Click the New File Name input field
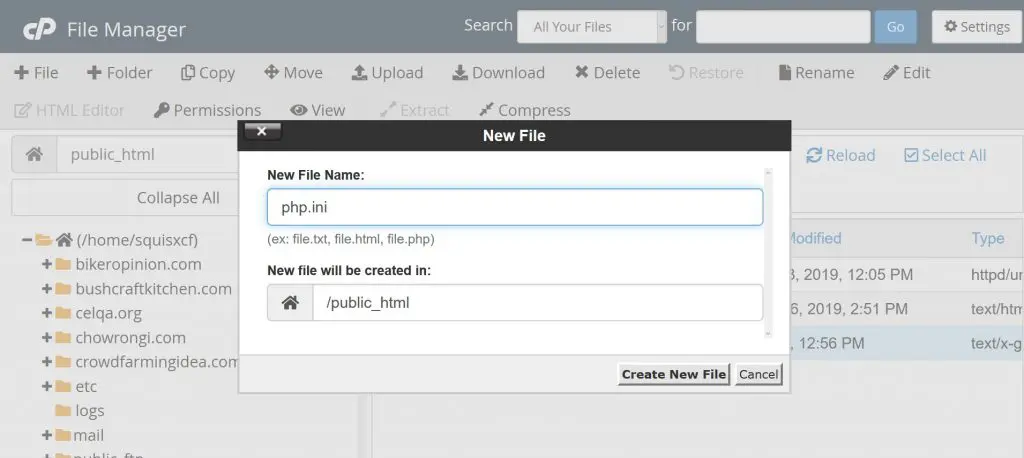1024x458 pixels. 514,207
